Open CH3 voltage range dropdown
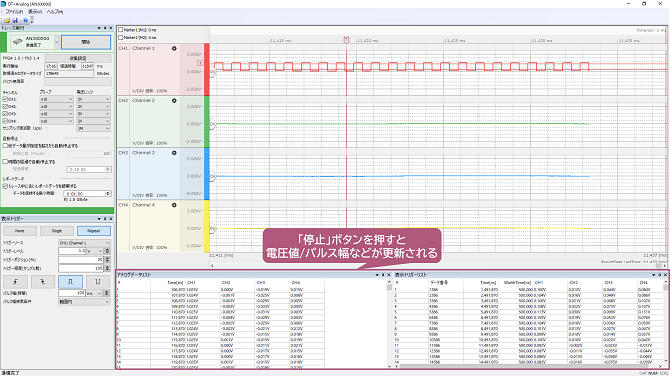 [93, 114]
